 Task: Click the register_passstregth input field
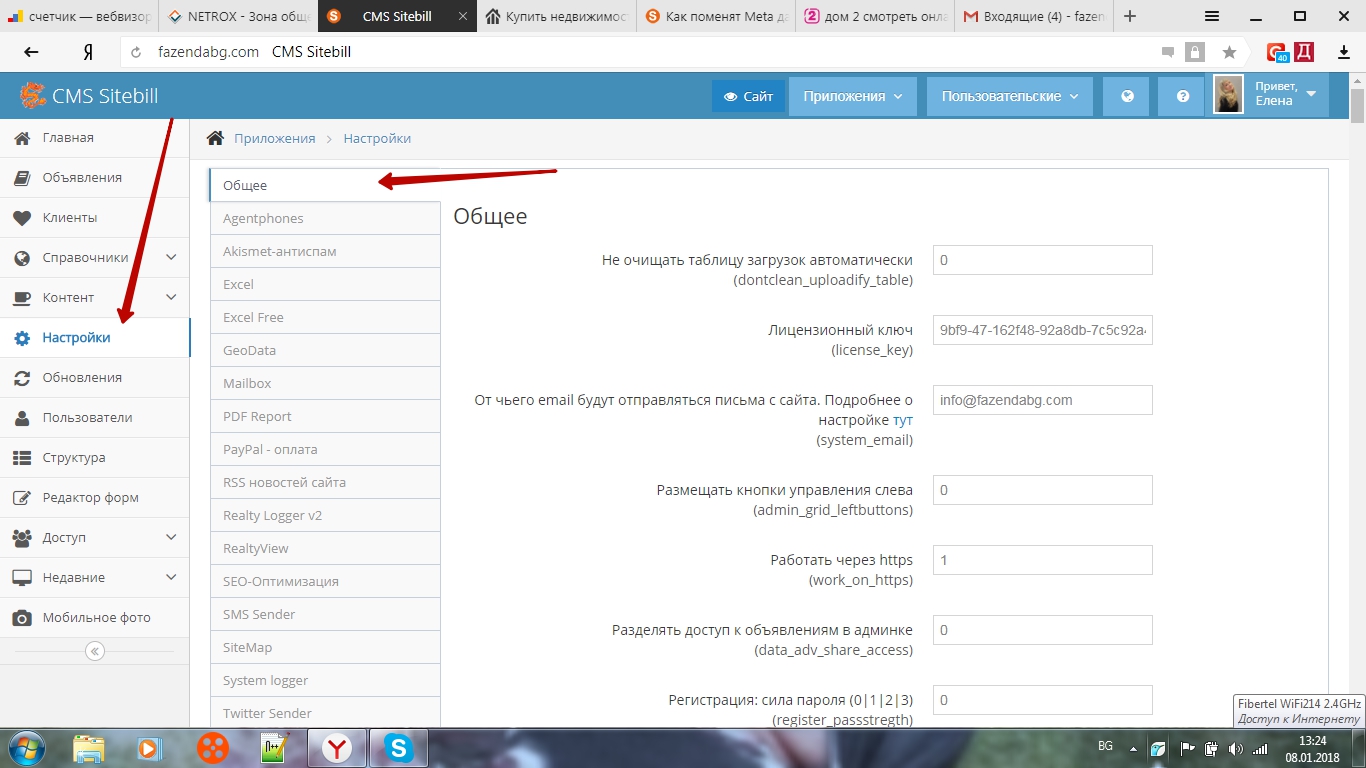tap(1043, 700)
